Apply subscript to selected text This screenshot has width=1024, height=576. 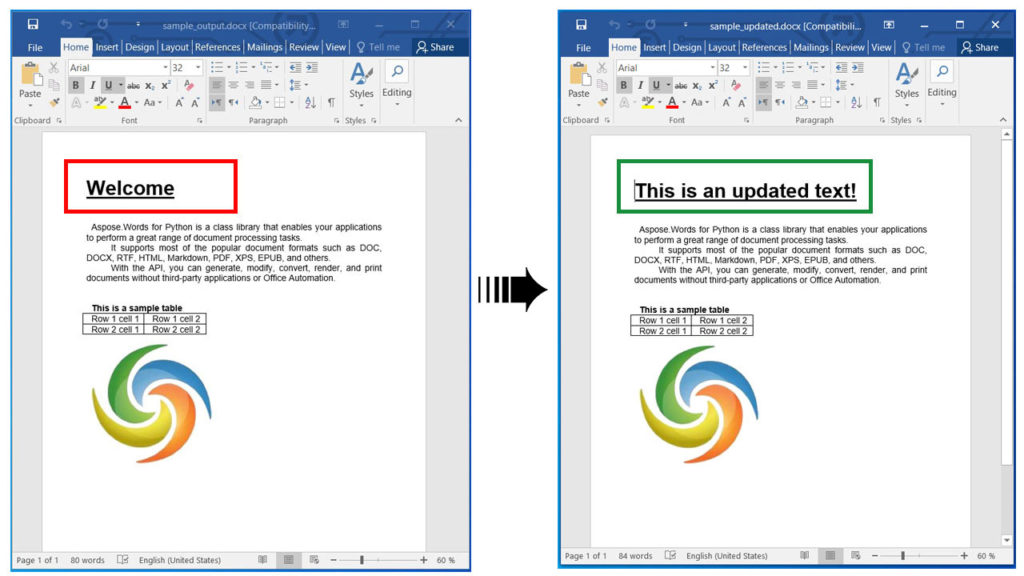(x=149, y=86)
